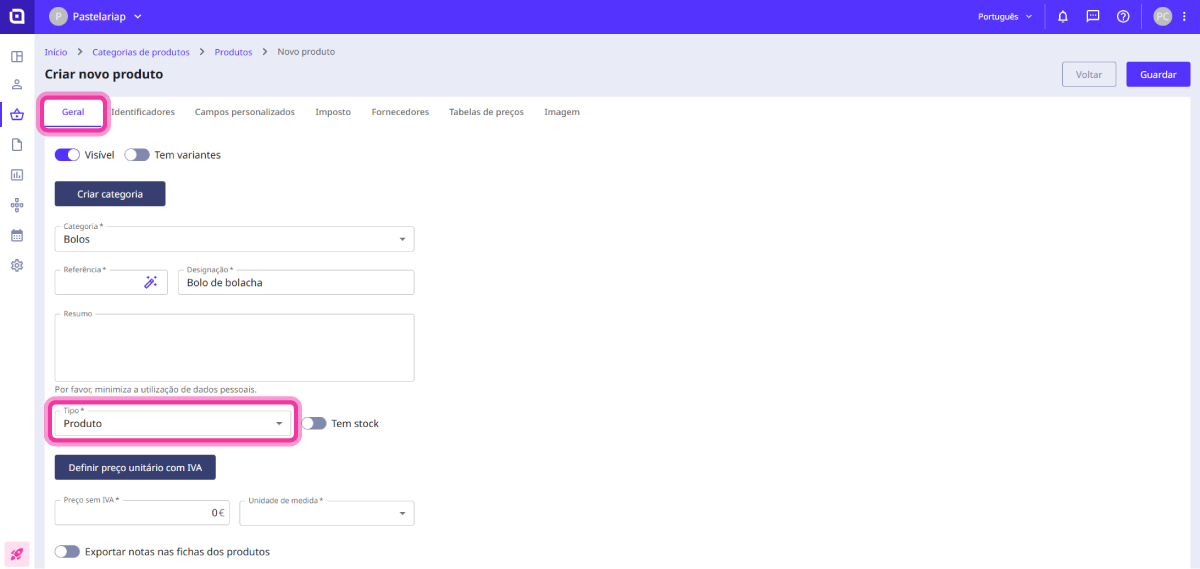This screenshot has height=569, width=1200.
Task: Open the documents sidebar icon
Action: (17, 145)
